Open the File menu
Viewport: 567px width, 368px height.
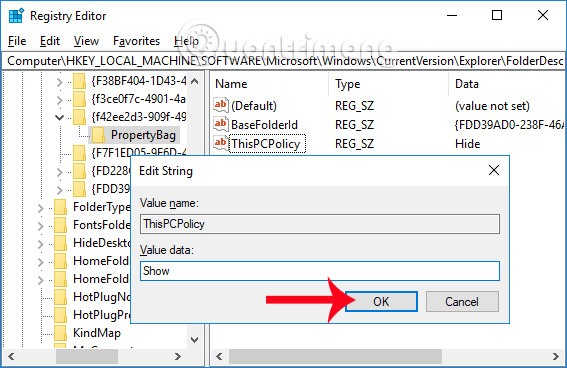17,41
